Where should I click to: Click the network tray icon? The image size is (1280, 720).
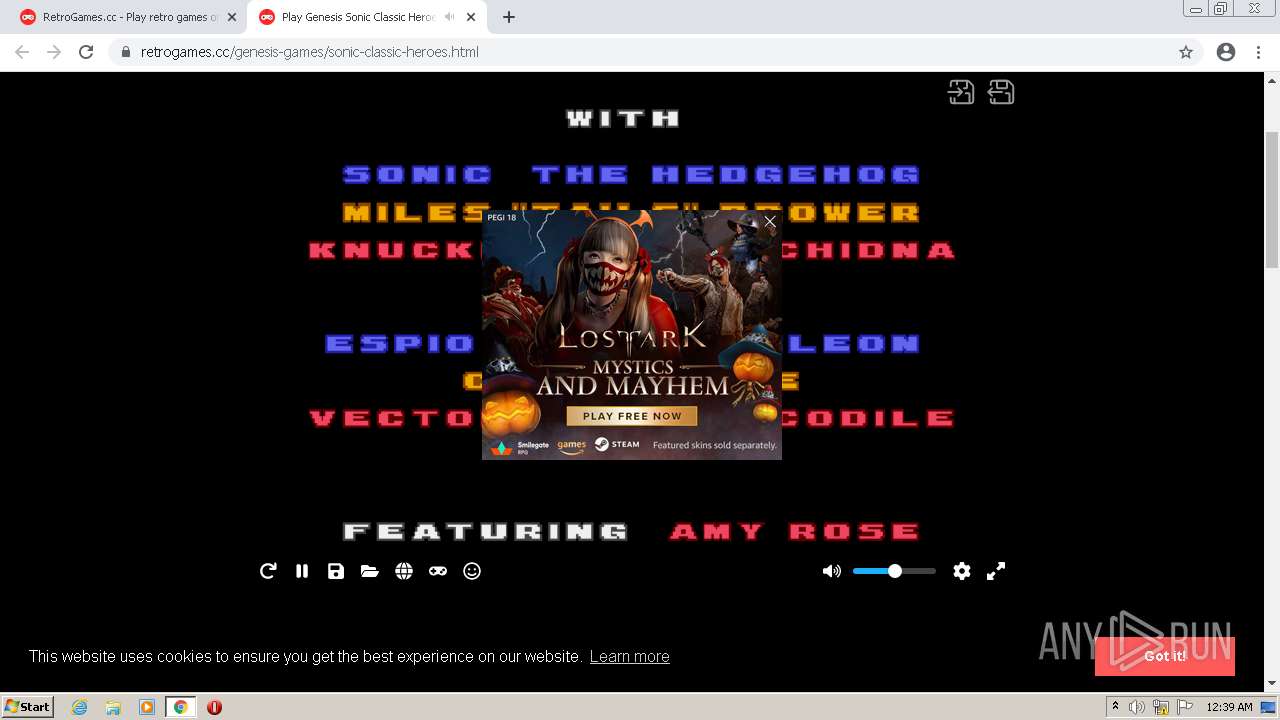tap(1161, 707)
